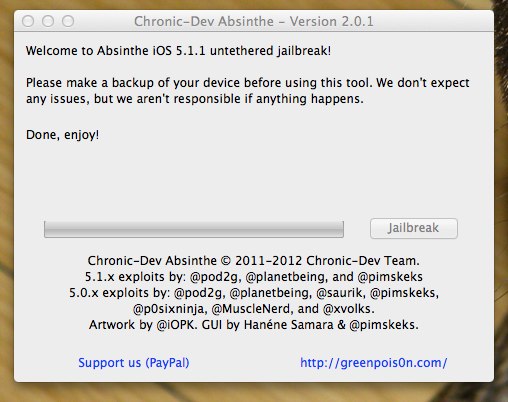Click the @saurik credit mention

pyautogui.click(x=340, y=293)
